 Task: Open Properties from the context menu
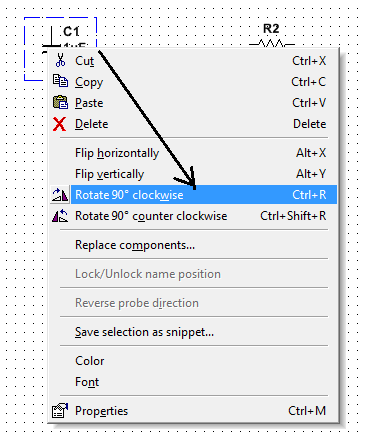pyautogui.click(x=193, y=411)
